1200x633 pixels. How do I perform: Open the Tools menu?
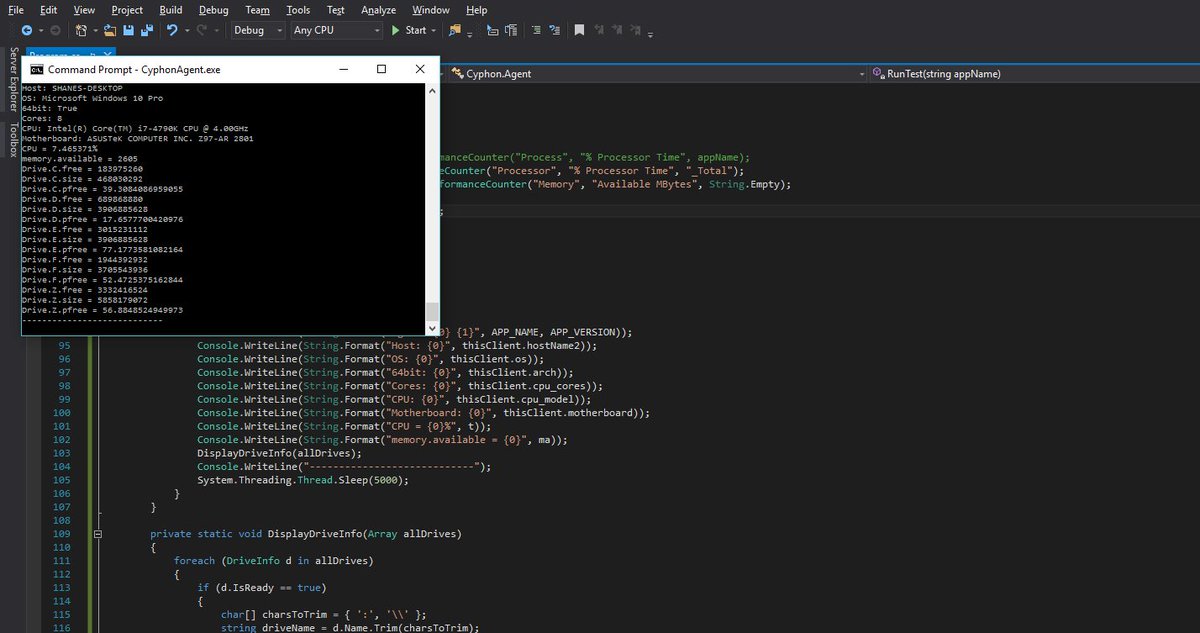coord(298,10)
